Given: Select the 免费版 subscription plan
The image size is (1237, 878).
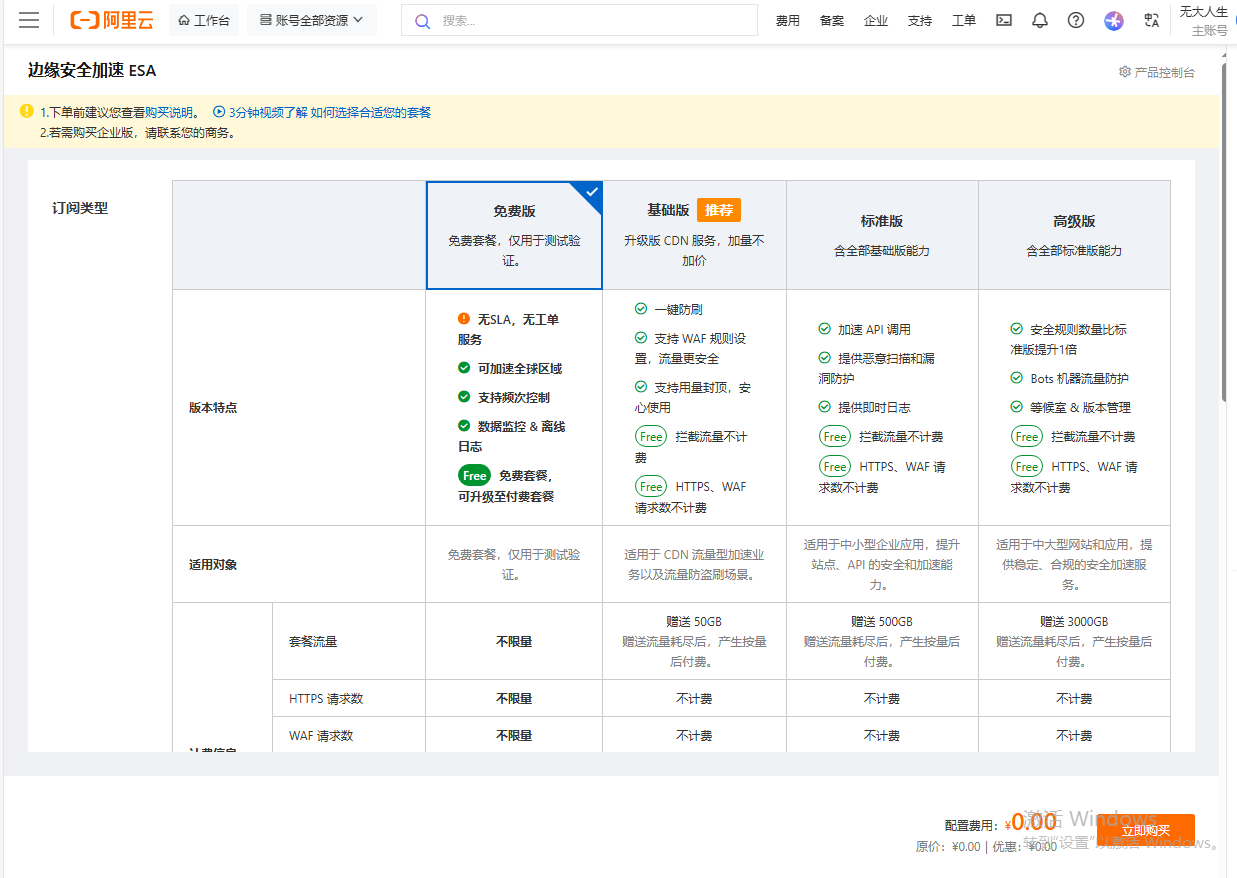Looking at the screenshot, I should point(514,235).
